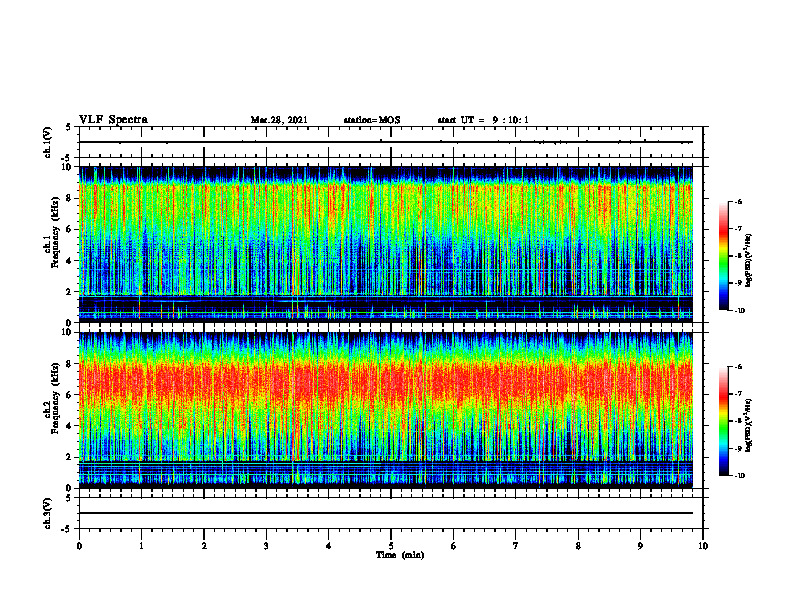Click the "ch.1(V)" axis label
Screen dimensions: 792x612
48,142
